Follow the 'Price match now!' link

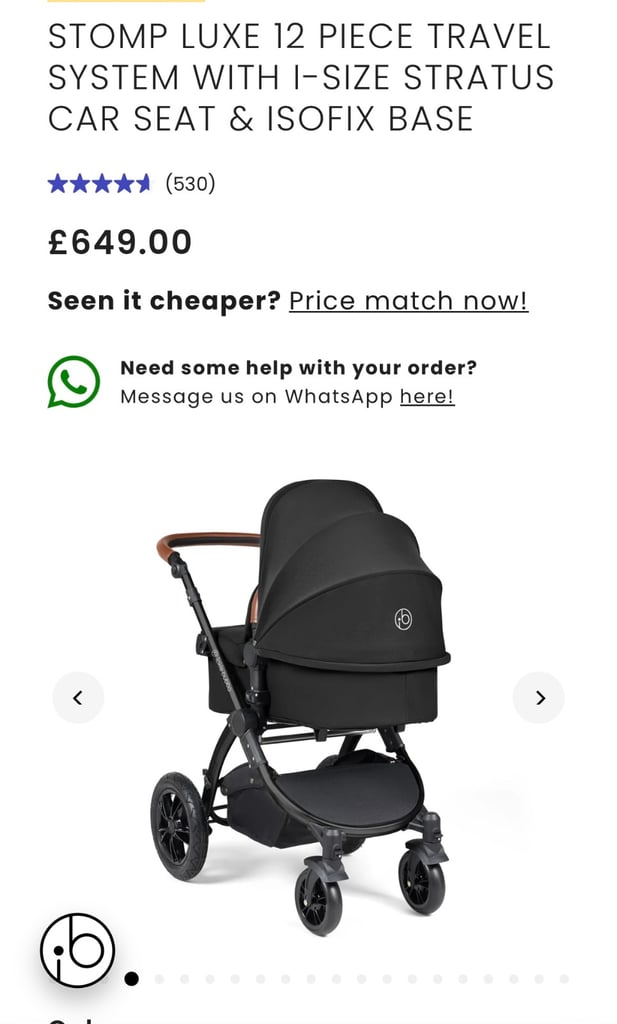click(409, 301)
